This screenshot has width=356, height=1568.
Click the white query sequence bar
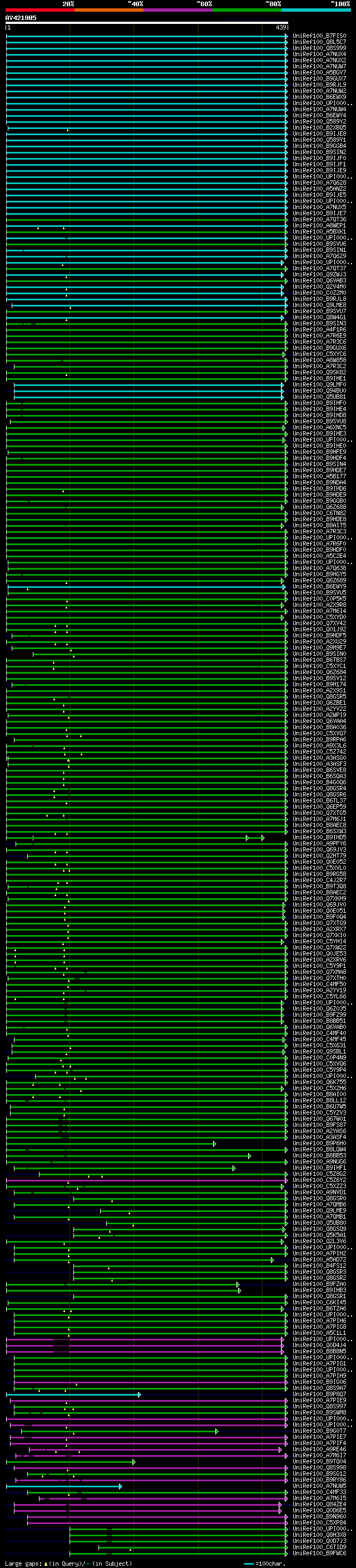point(146,22)
